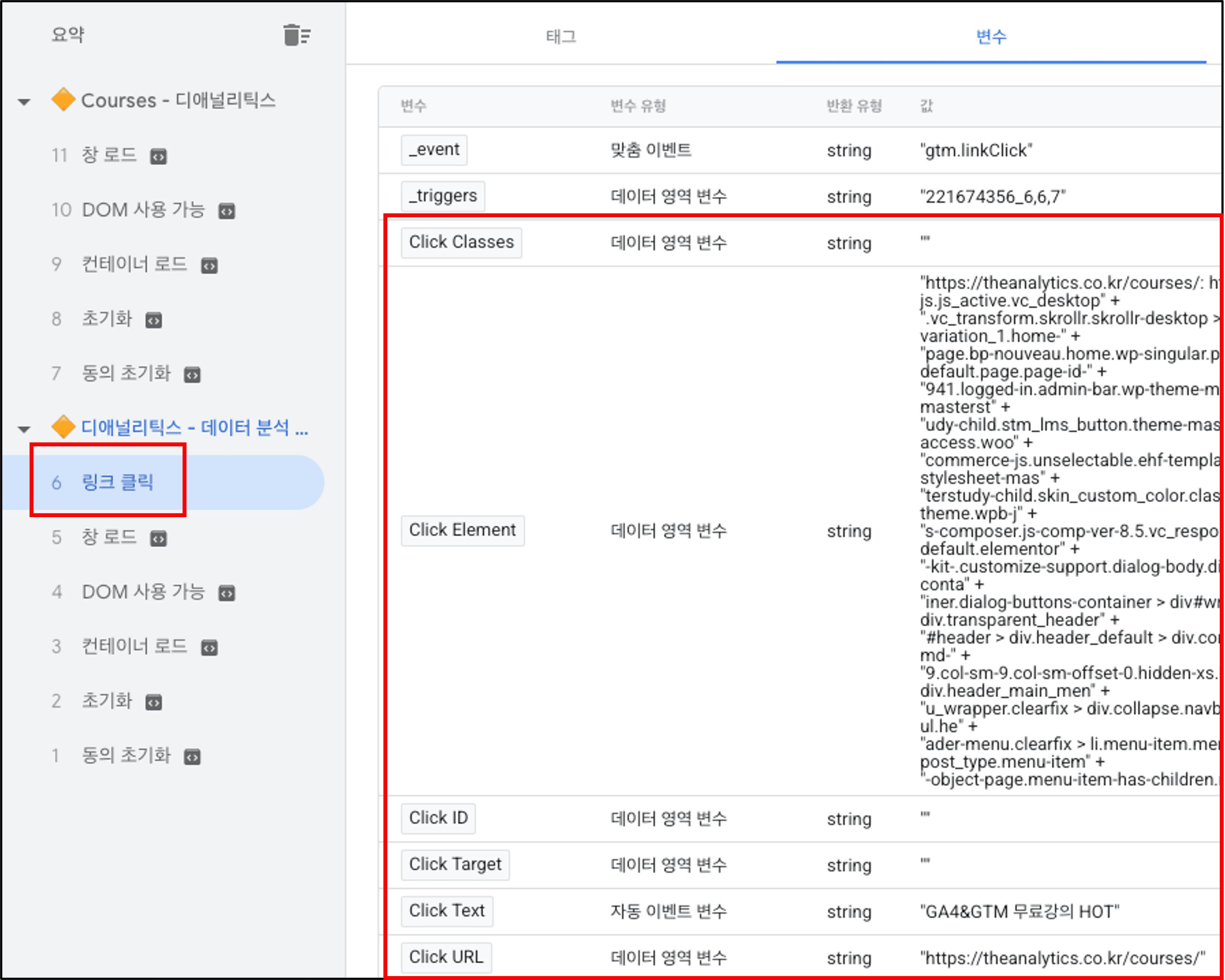Click the 맞춤 이벤트 type cell

[x=651, y=150]
